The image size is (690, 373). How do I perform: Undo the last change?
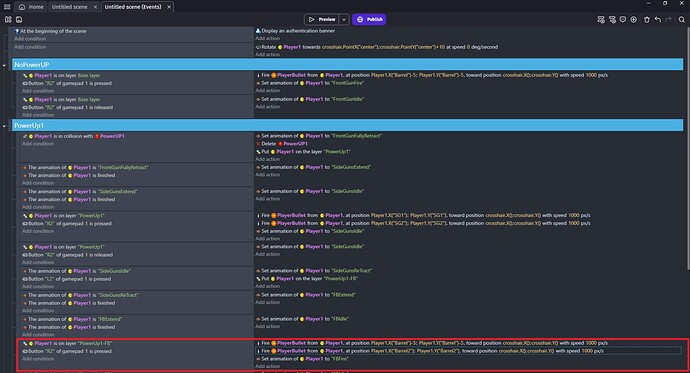tap(657, 19)
